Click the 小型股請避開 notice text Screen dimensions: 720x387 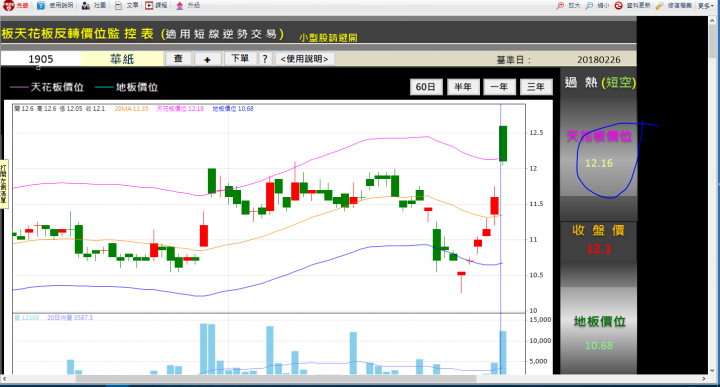tap(328, 38)
